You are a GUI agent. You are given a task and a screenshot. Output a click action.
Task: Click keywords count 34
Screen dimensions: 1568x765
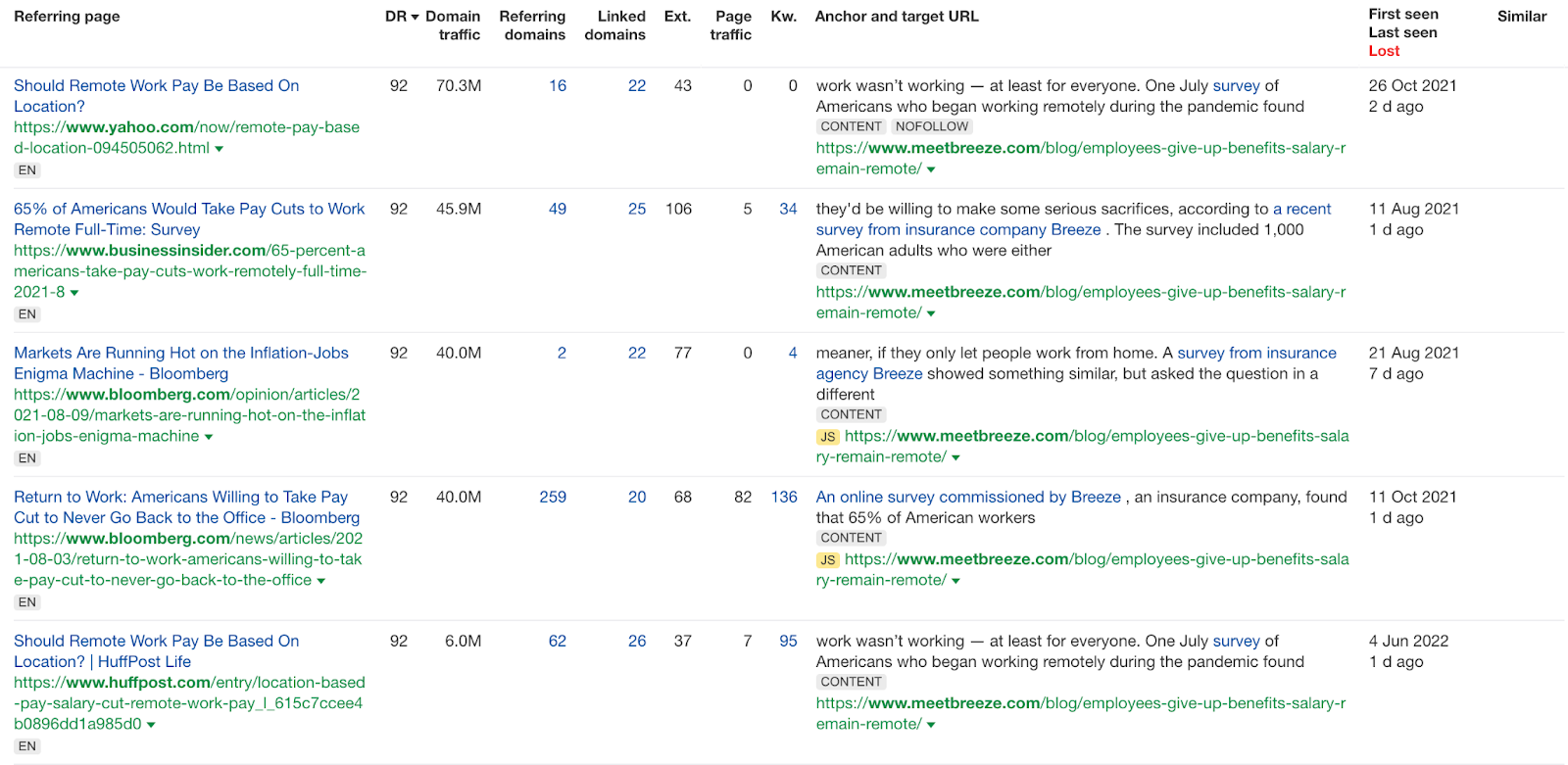click(x=788, y=210)
